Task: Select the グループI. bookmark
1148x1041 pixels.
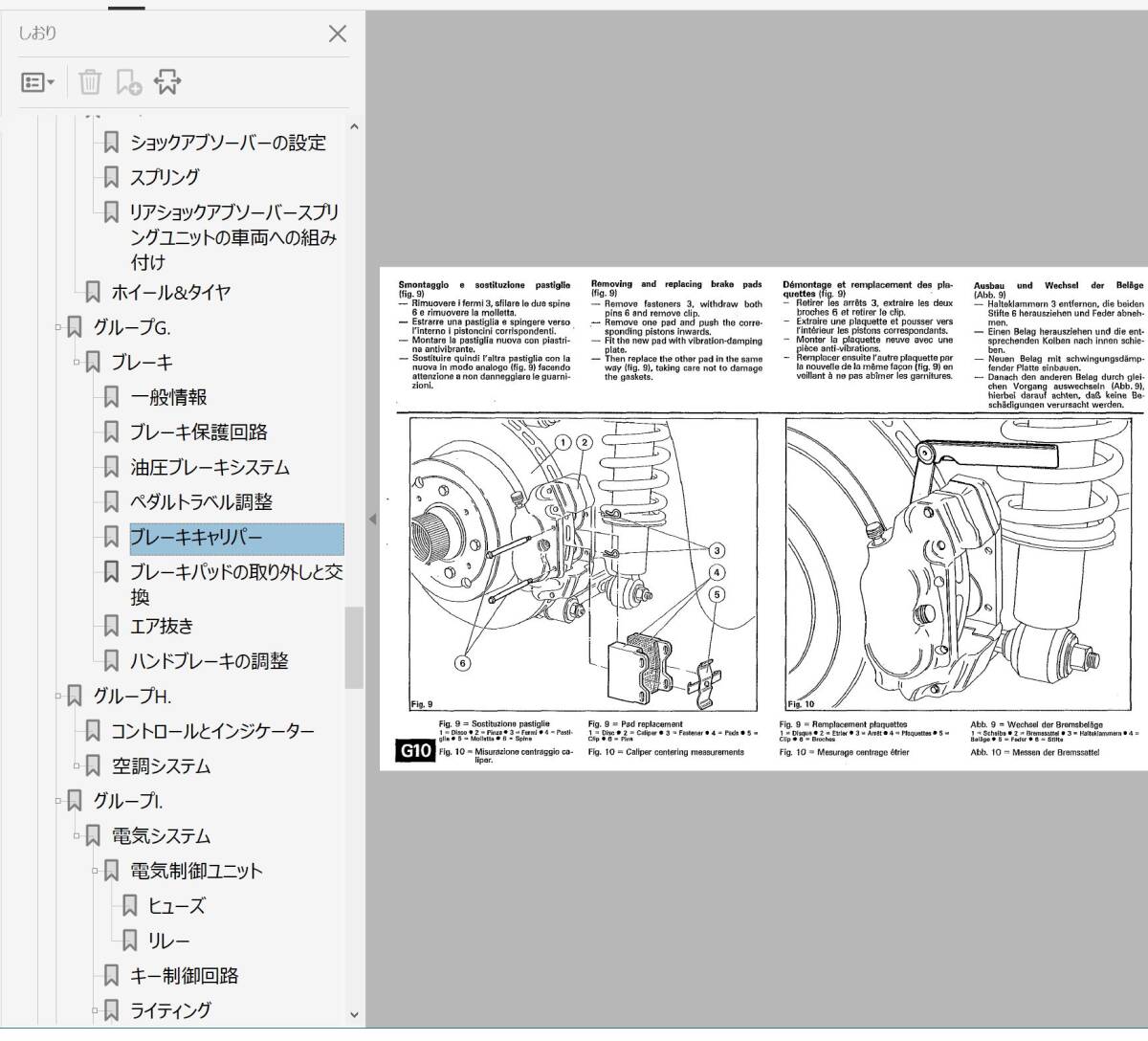Action: point(128,801)
